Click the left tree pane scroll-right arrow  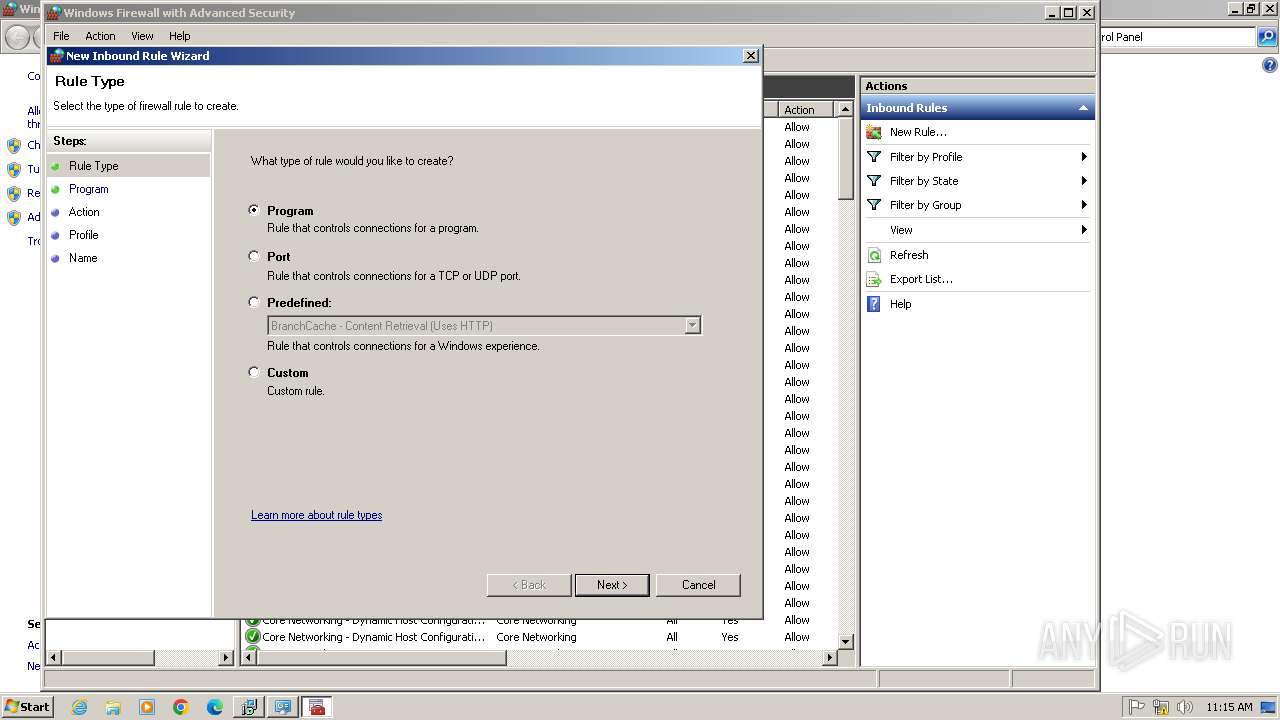(226, 657)
